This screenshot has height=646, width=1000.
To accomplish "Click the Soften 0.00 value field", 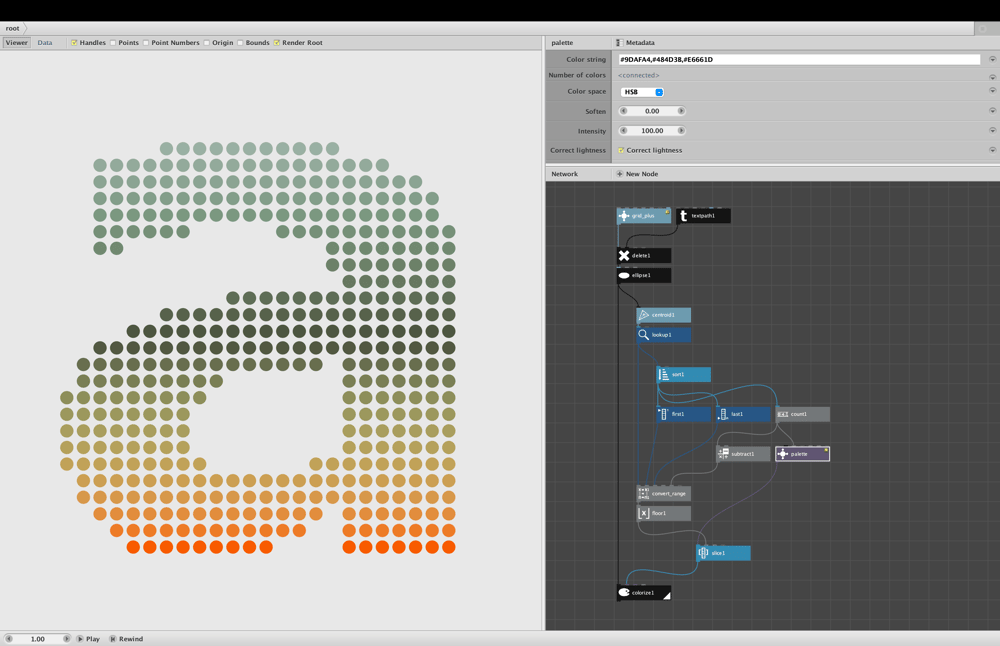I will tap(652, 111).
